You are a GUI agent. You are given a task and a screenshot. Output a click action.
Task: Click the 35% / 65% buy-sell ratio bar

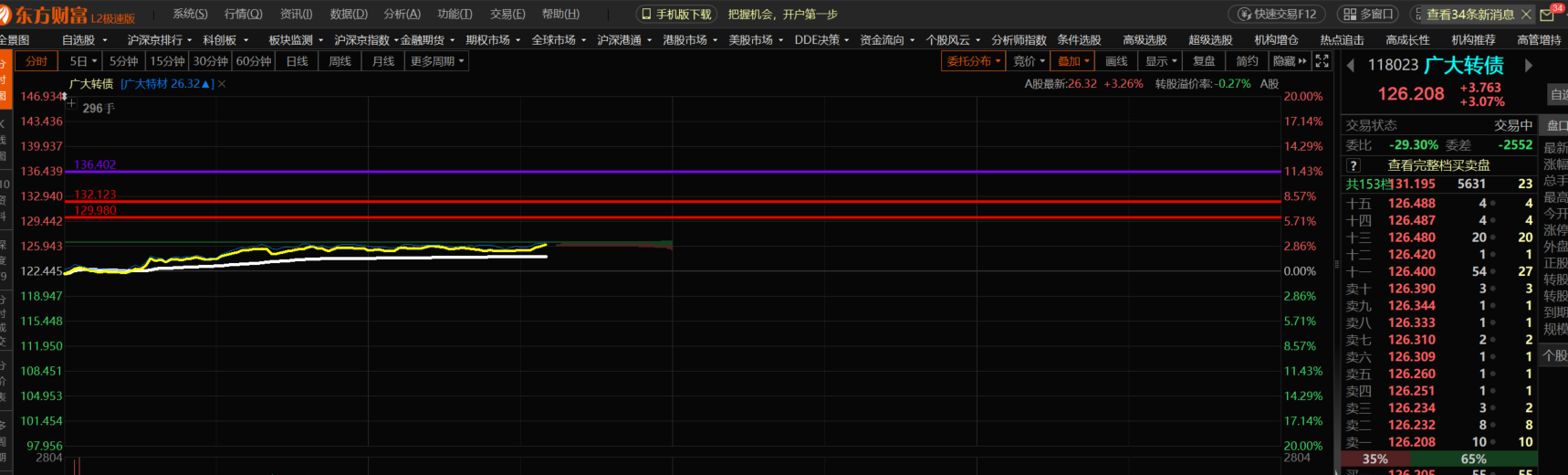[1438, 459]
